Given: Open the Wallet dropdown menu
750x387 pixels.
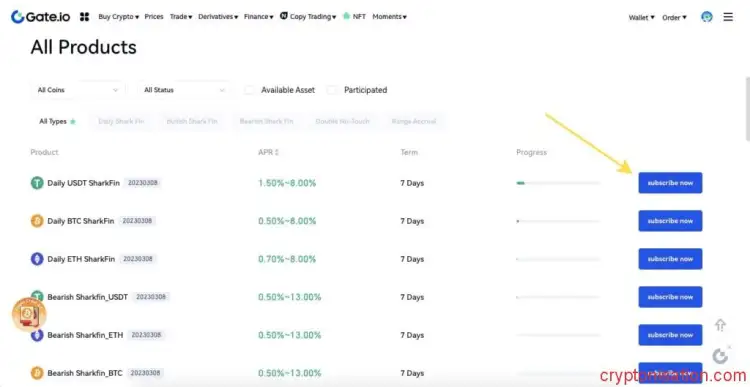Looking at the screenshot, I should [x=641, y=17].
